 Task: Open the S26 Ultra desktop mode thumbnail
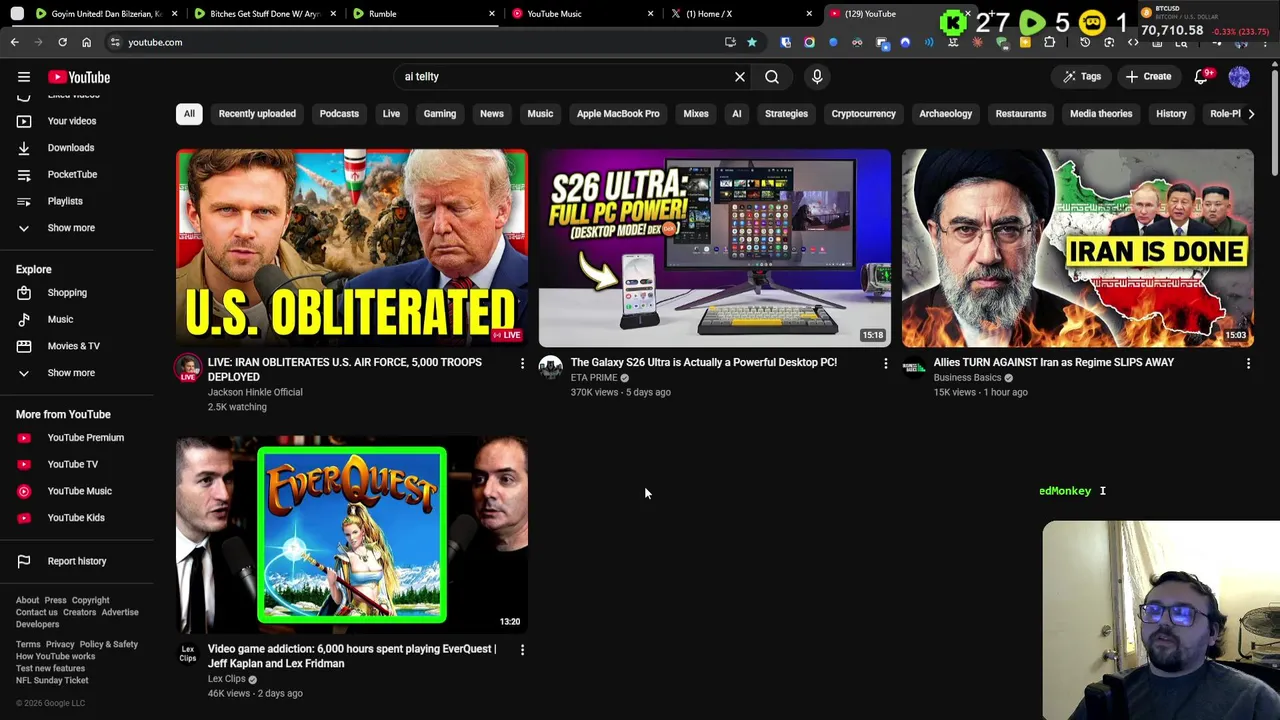(715, 248)
